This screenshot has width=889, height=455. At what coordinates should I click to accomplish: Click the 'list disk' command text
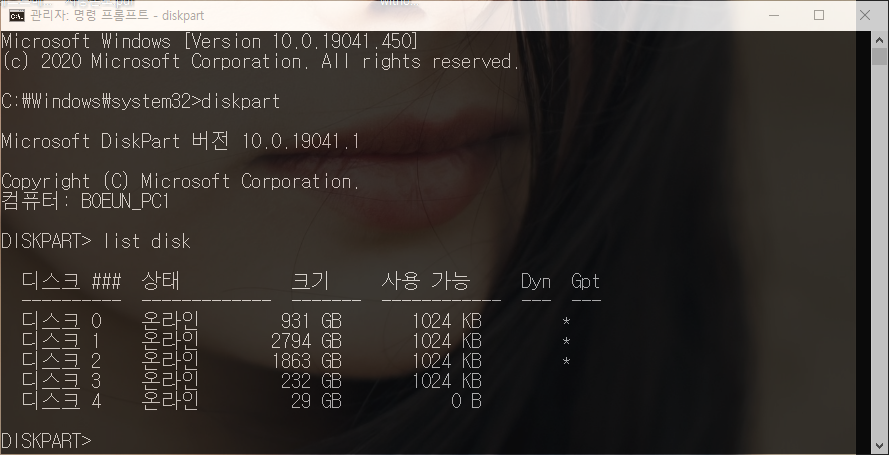tap(146, 241)
